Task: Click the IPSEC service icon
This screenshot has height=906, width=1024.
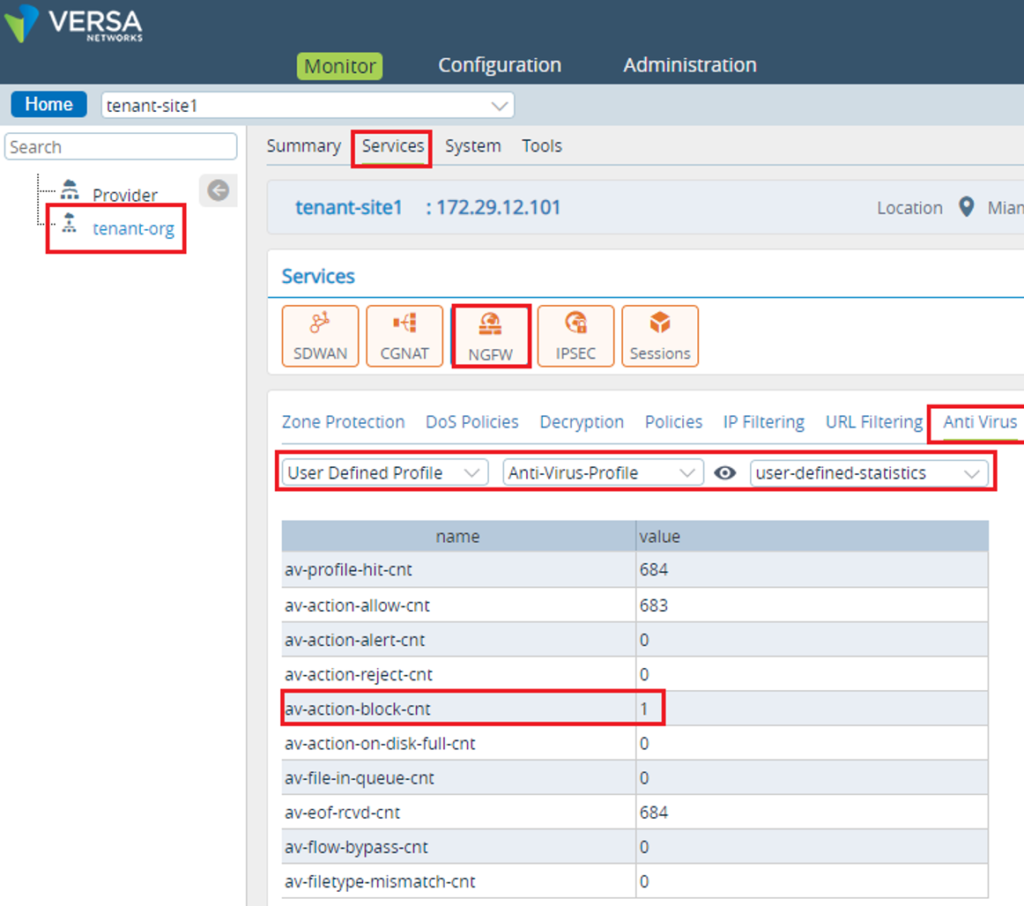Action: coord(576,336)
